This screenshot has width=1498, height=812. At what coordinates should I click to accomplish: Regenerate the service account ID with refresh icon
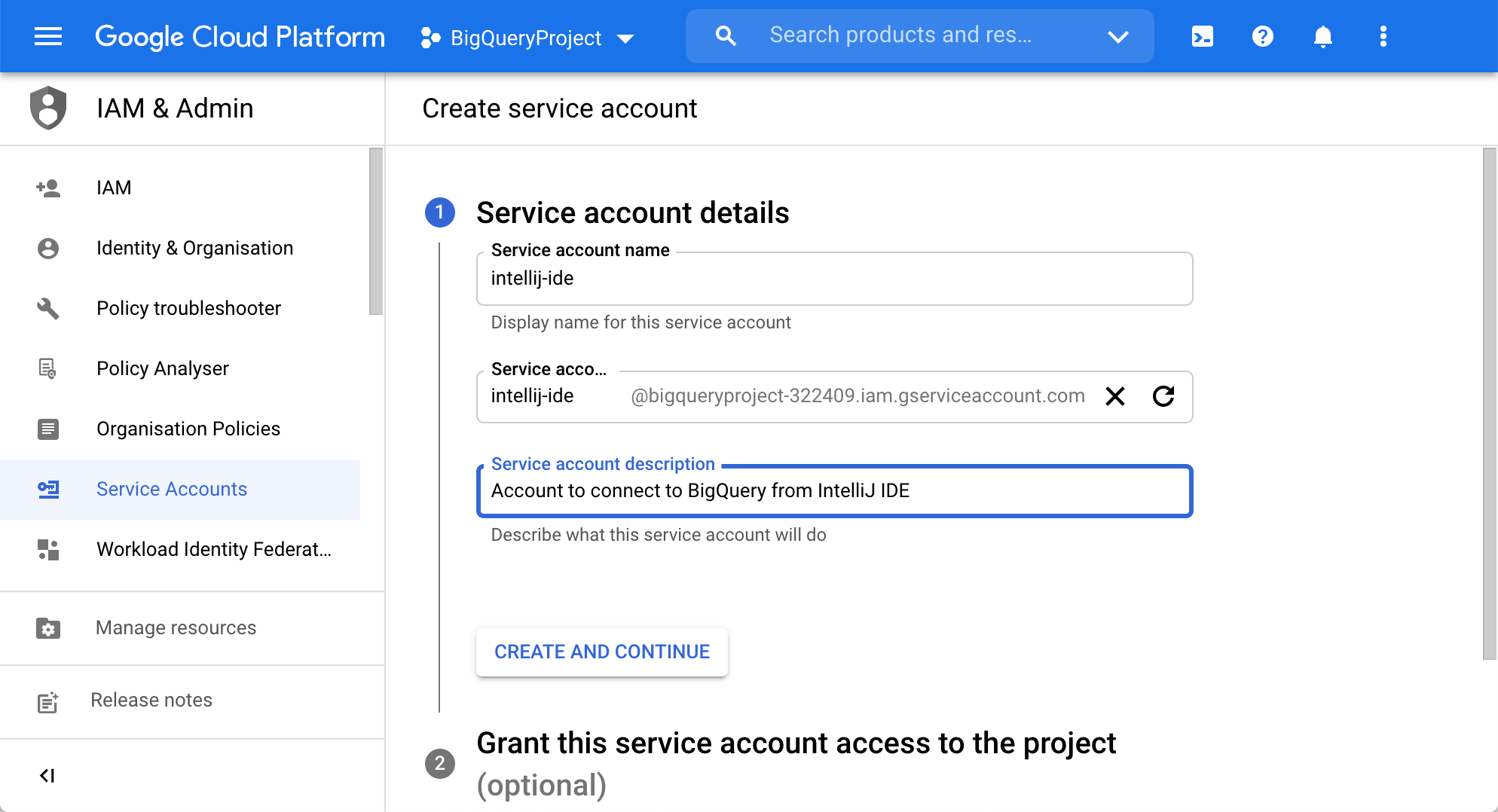coord(1163,396)
